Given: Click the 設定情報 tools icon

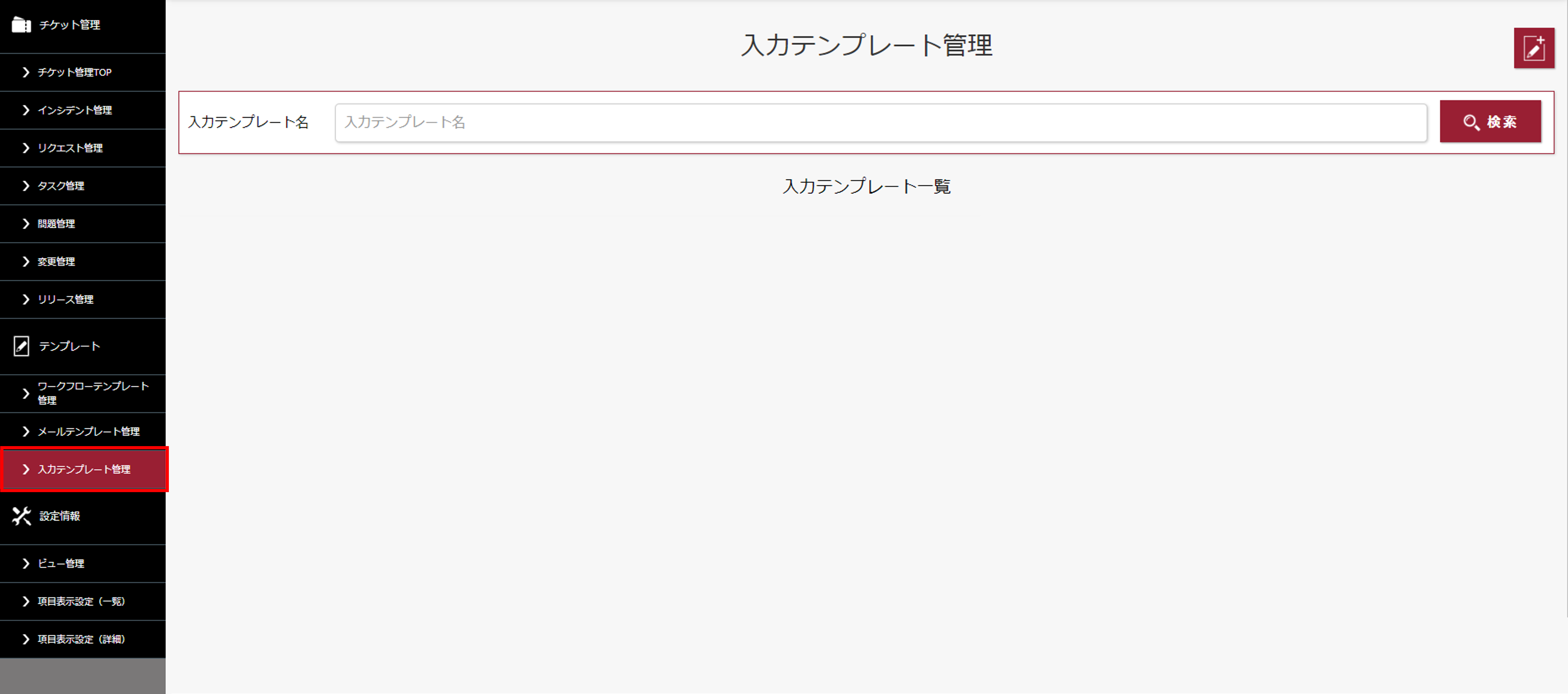Looking at the screenshot, I should tap(21, 516).
